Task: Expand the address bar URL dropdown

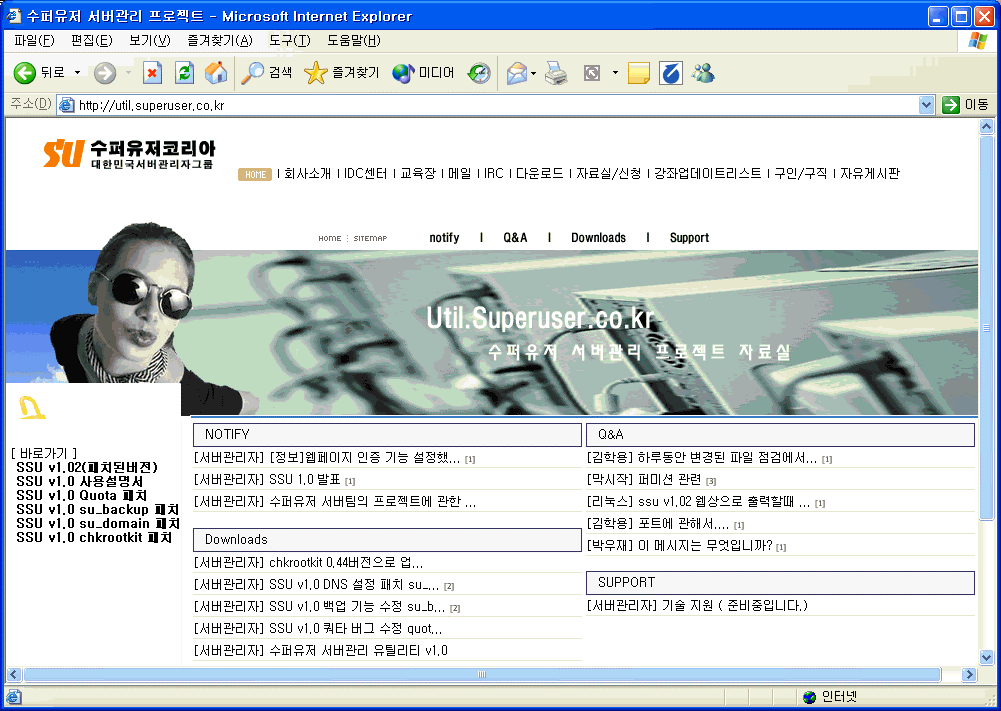Action: pyautogui.click(x=926, y=105)
